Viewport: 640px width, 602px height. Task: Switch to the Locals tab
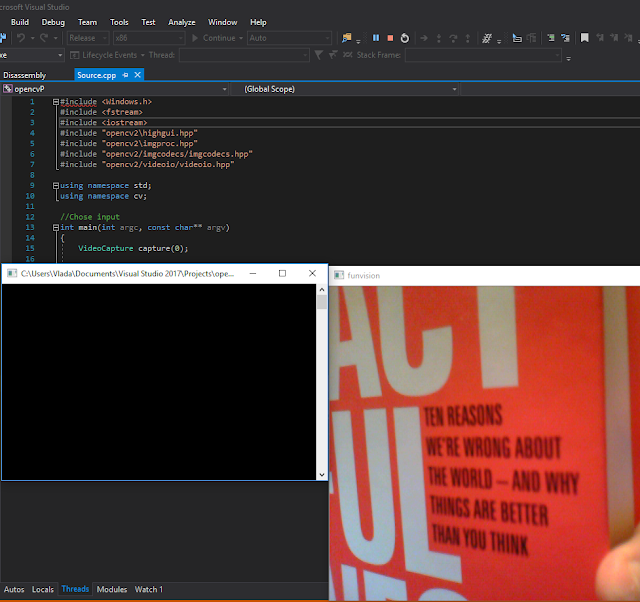coord(43,589)
